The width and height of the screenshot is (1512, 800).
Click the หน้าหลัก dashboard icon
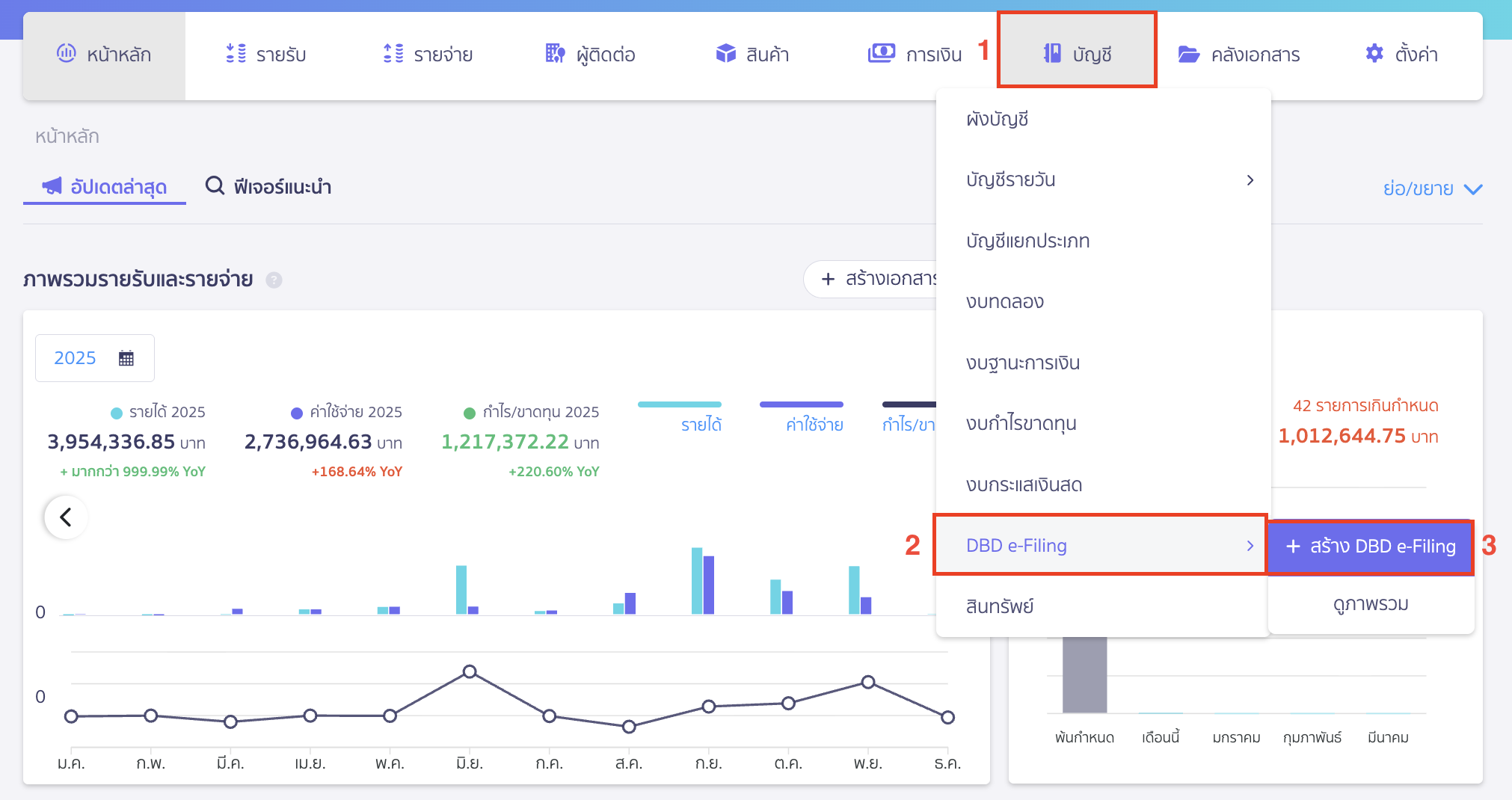click(x=67, y=54)
